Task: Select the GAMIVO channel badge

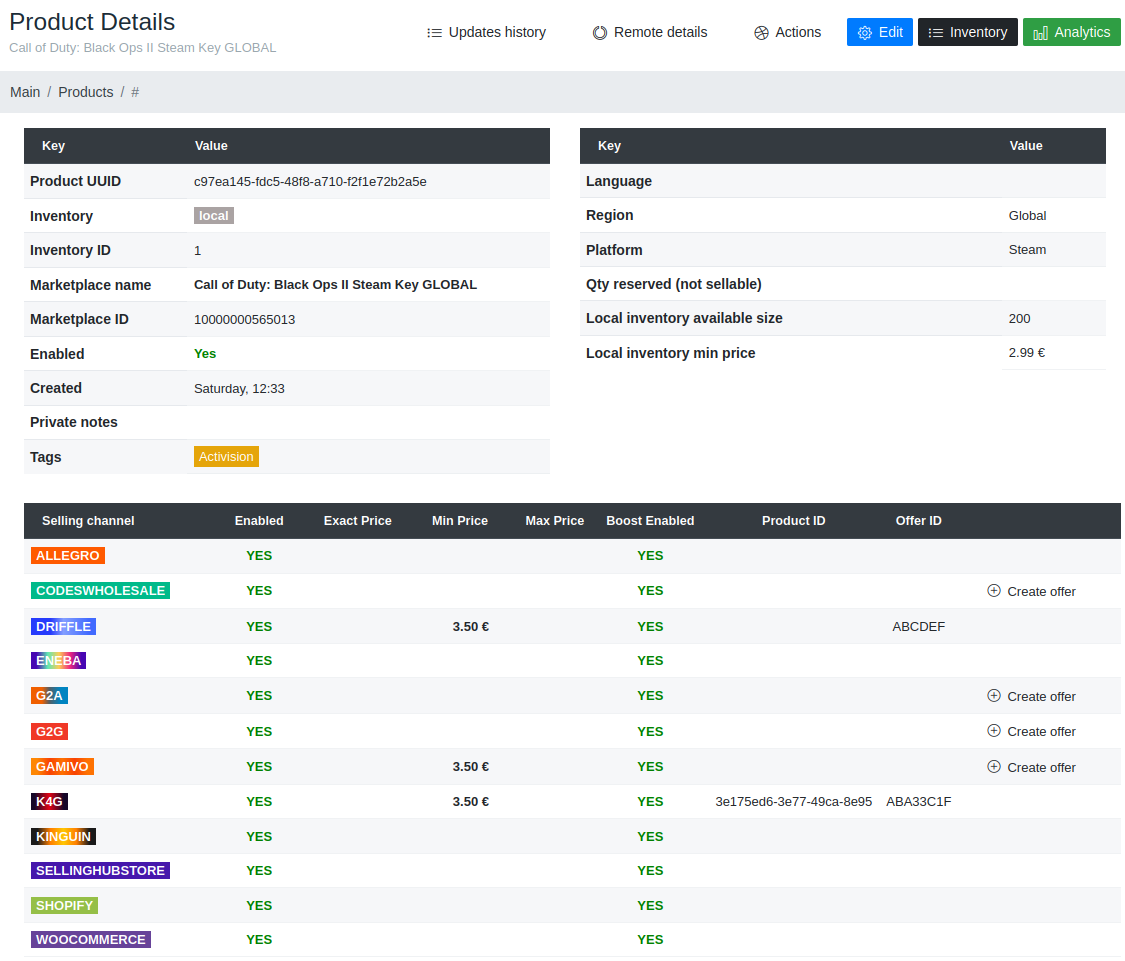Action: 62,767
